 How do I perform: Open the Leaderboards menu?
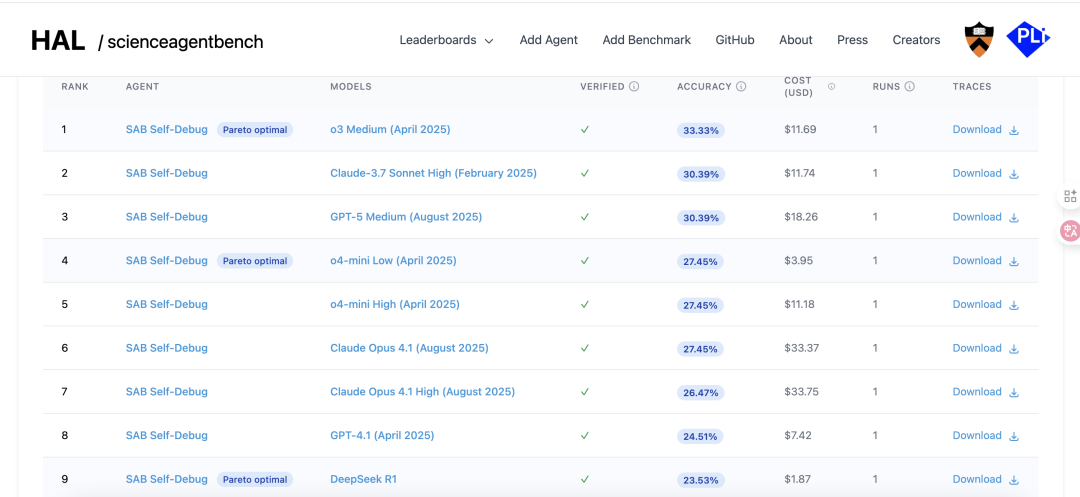tap(446, 40)
